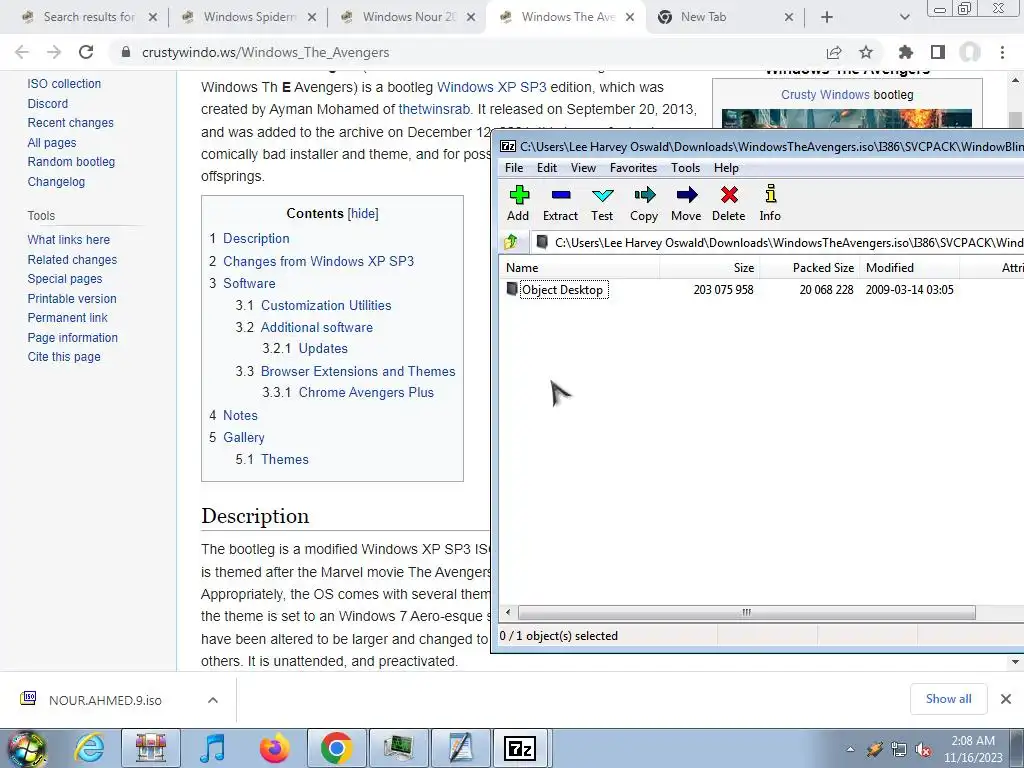Expand the tab search chevron in Chrome
Screen dimensions: 1024x768
point(904,17)
